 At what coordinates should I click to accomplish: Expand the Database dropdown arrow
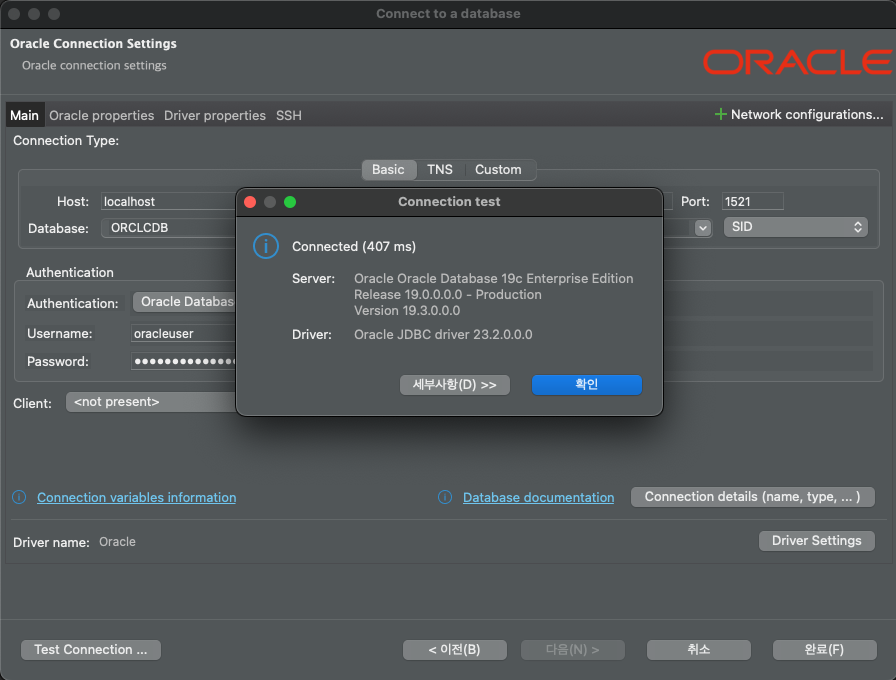tap(703, 228)
